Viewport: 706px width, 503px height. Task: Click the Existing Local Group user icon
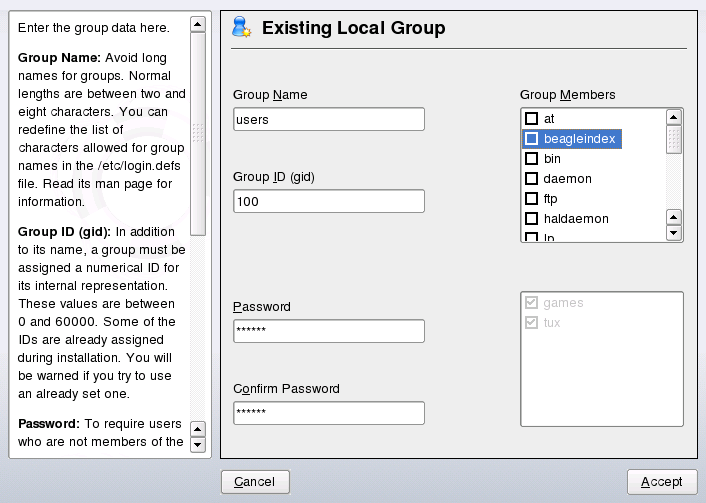(x=241, y=28)
